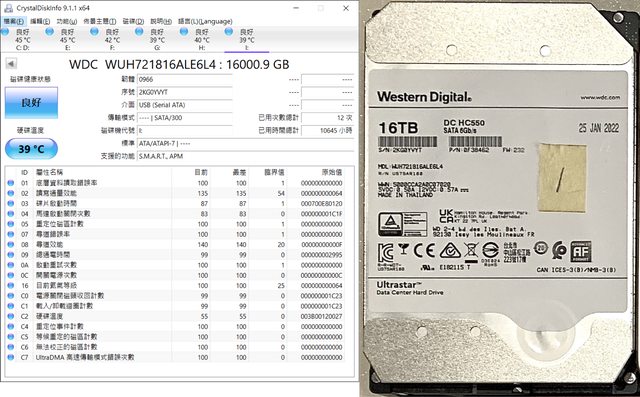Select the I: drive status orb
The width and height of the screenshot is (640, 397).
pyautogui.click(x=229, y=31)
